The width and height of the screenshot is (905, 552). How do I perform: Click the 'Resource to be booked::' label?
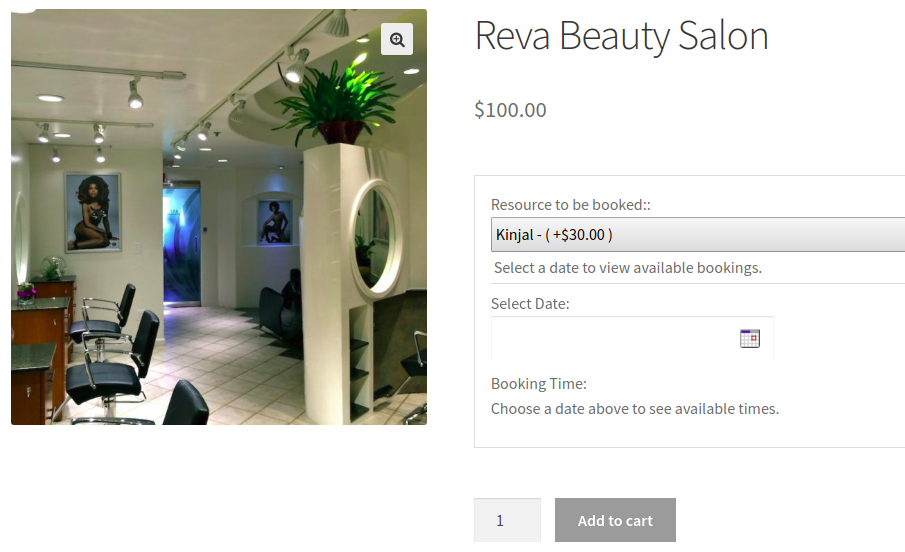tap(570, 204)
